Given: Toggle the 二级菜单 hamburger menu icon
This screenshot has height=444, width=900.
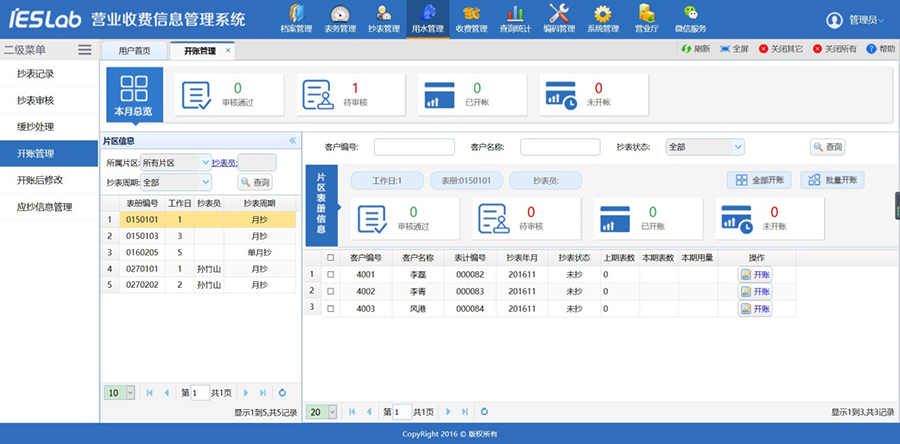Looking at the screenshot, I should (85, 49).
